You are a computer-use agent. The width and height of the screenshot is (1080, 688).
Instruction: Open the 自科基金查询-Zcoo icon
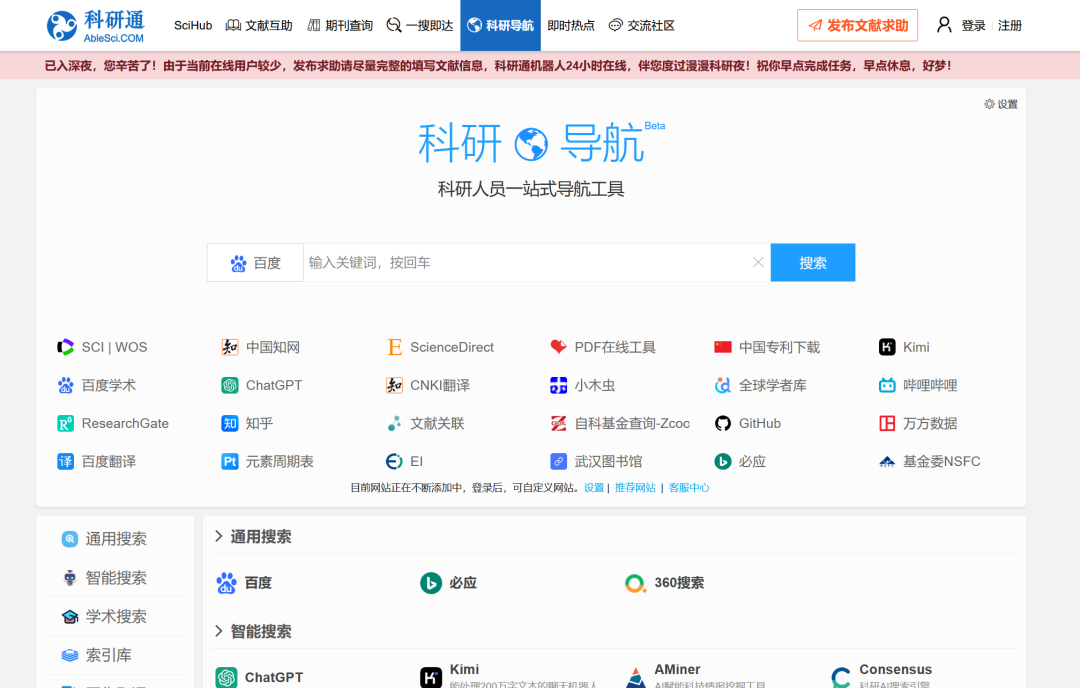(559, 424)
